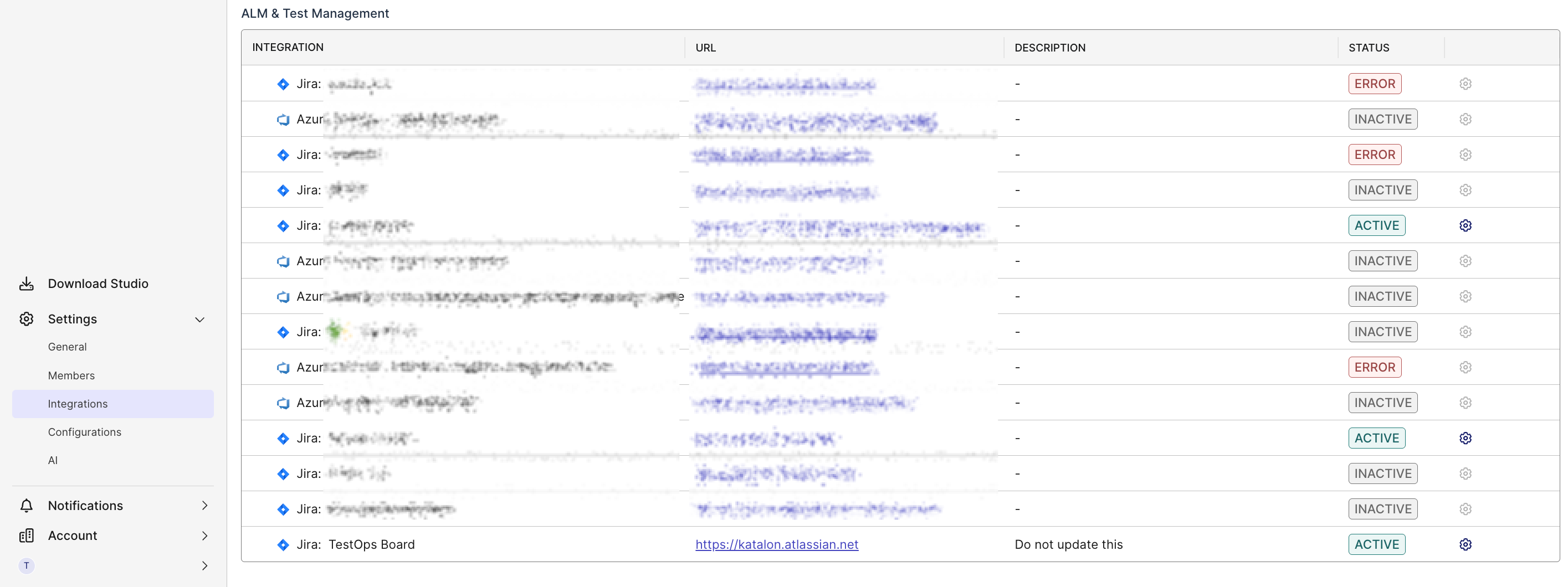Image resolution: width=1568 pixels, height=587 pixels.
Task: Click the INTEGRATION column header
Action: 288,48
